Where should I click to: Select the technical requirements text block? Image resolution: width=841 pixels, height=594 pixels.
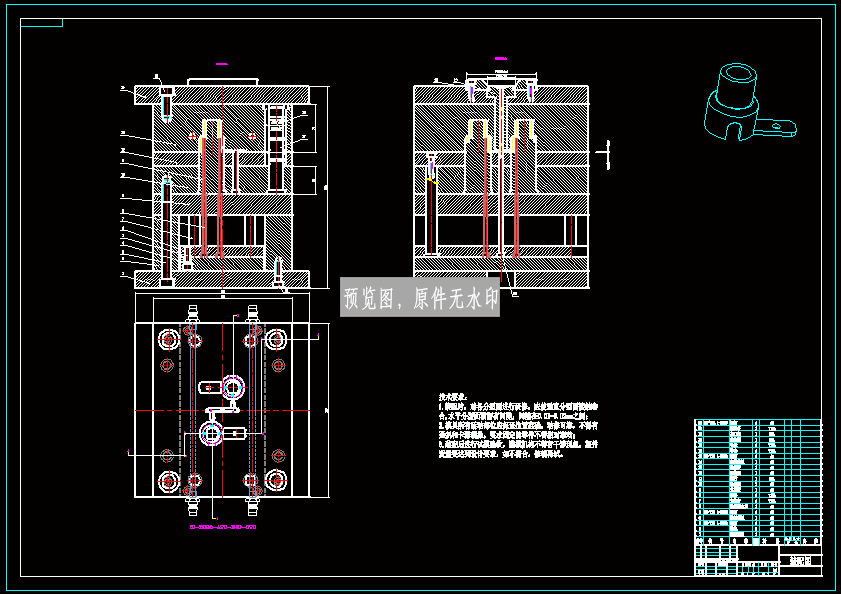tap(518, 426)
